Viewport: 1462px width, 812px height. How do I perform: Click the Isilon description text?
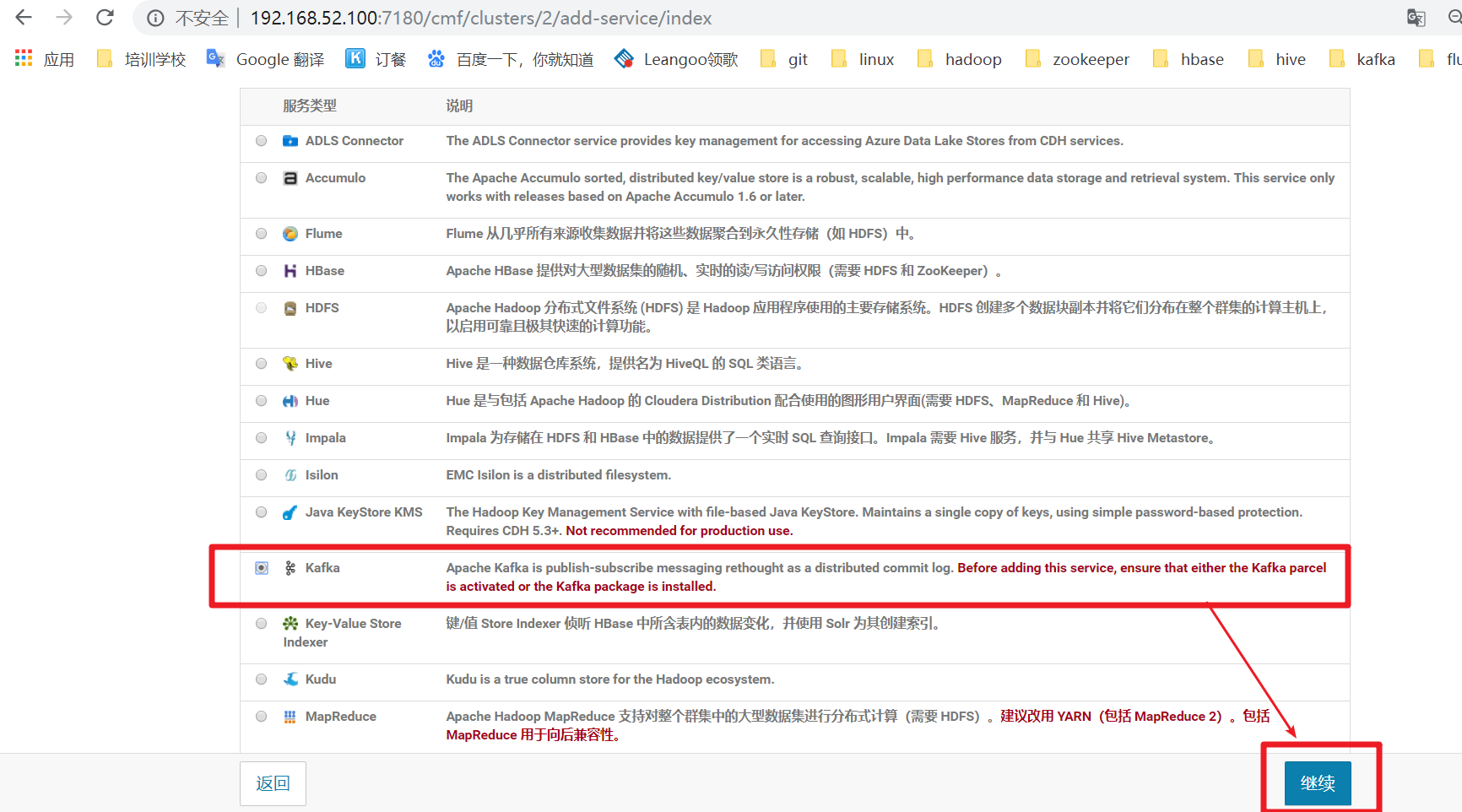click(559, 475)
